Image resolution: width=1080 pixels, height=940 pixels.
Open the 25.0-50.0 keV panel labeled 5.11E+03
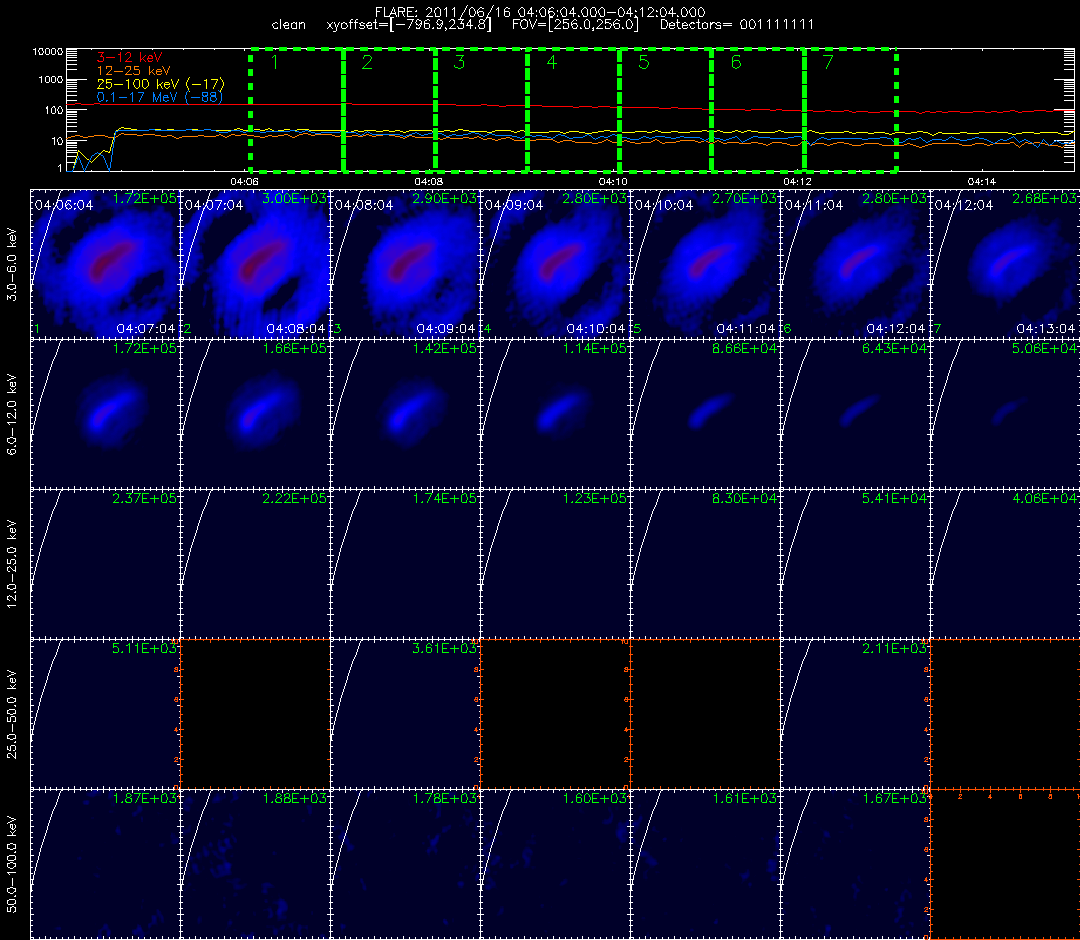[x=105, y=714]
